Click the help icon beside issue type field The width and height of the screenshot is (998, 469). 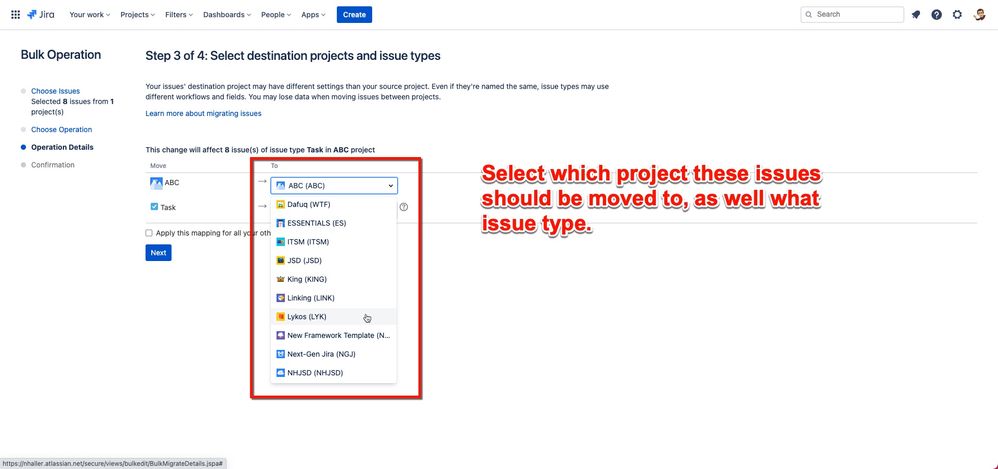click(404, 207)
